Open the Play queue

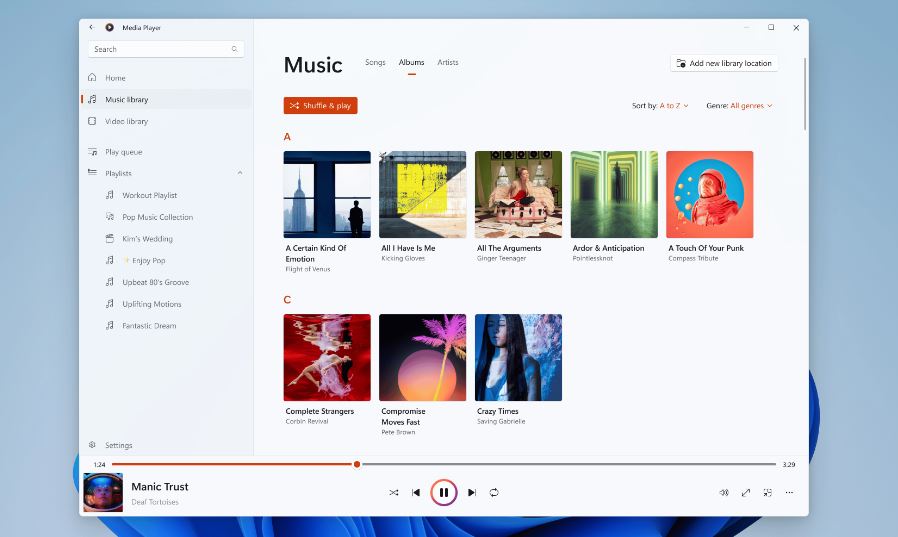[x=167, y=152]
